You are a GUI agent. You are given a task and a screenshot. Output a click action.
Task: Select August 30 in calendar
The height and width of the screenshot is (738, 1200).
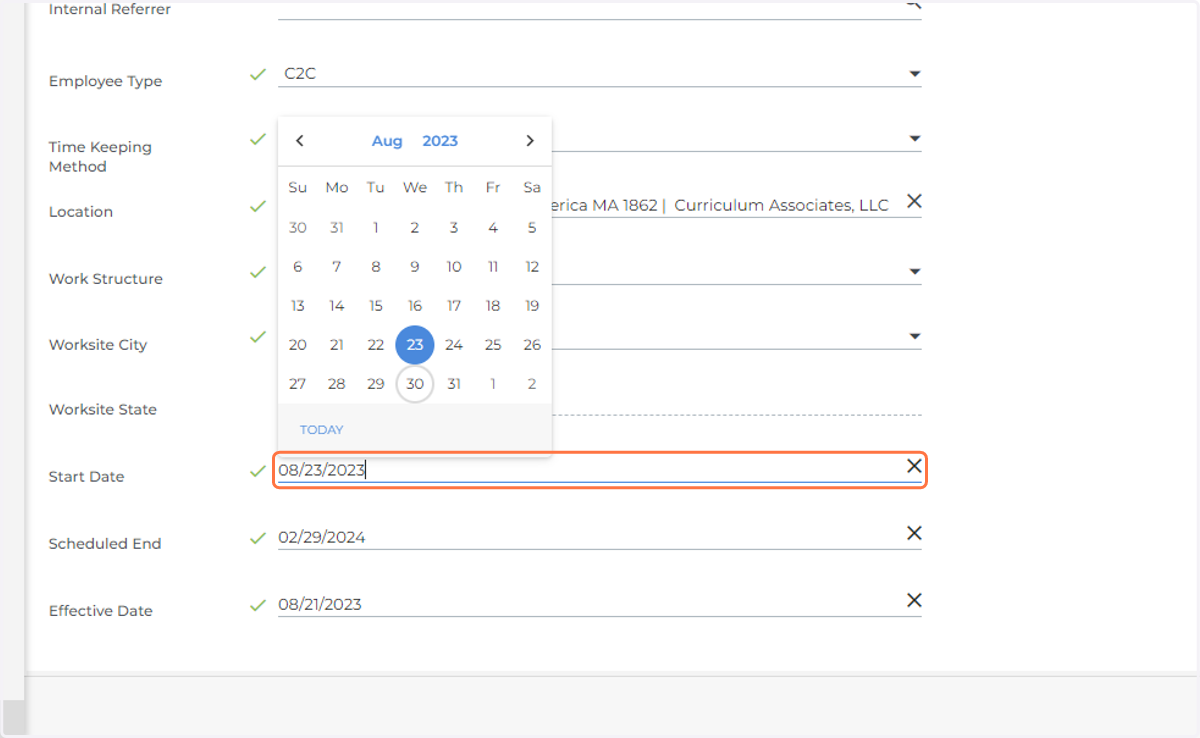[x=415, y=384]
